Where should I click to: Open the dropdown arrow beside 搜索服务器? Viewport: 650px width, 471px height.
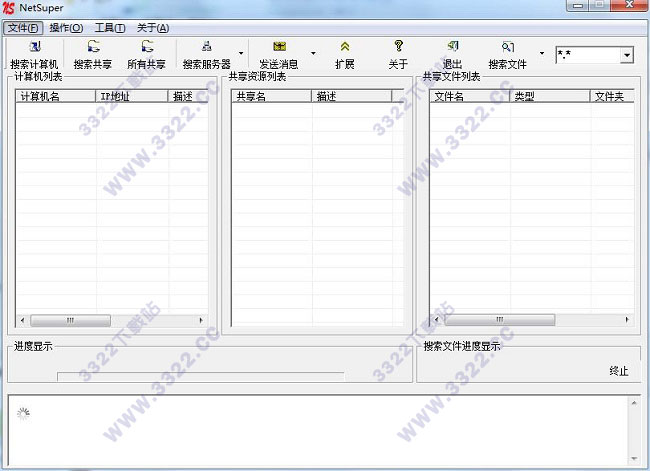click(241, 53)
